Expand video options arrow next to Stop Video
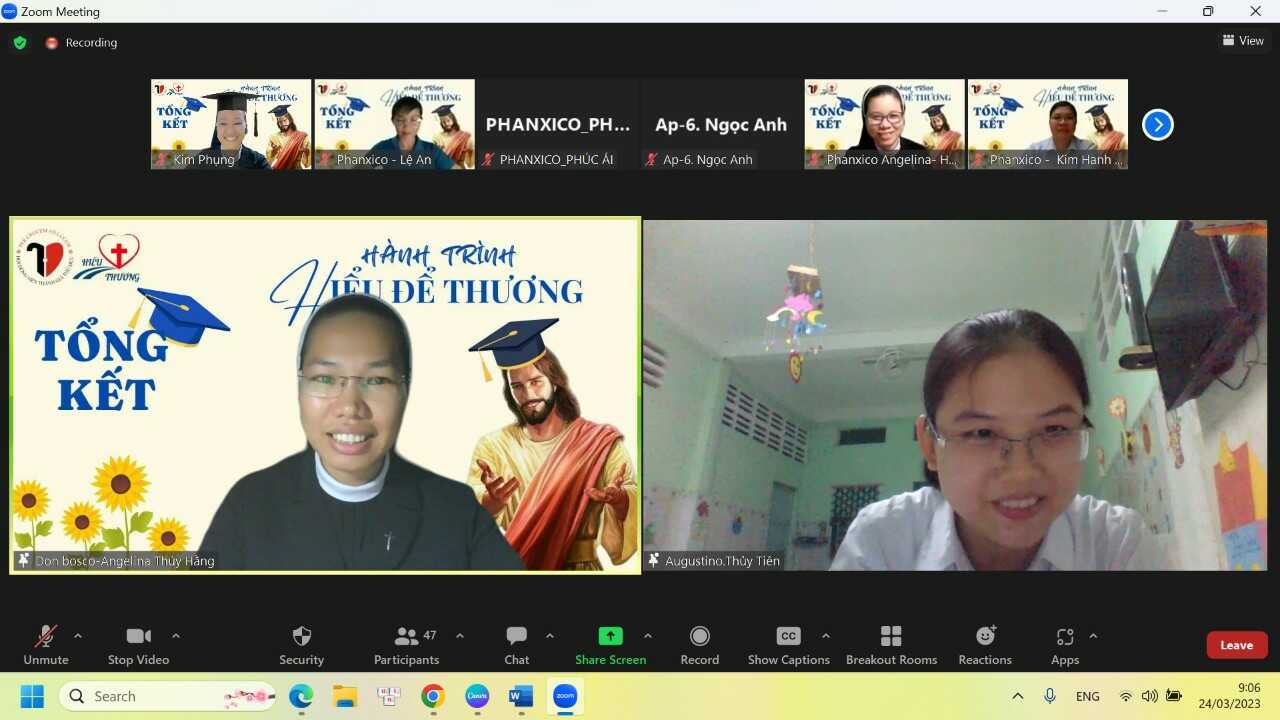Image resolution: width=1280 pixels, height=720 pixels. tap(176, 636)
